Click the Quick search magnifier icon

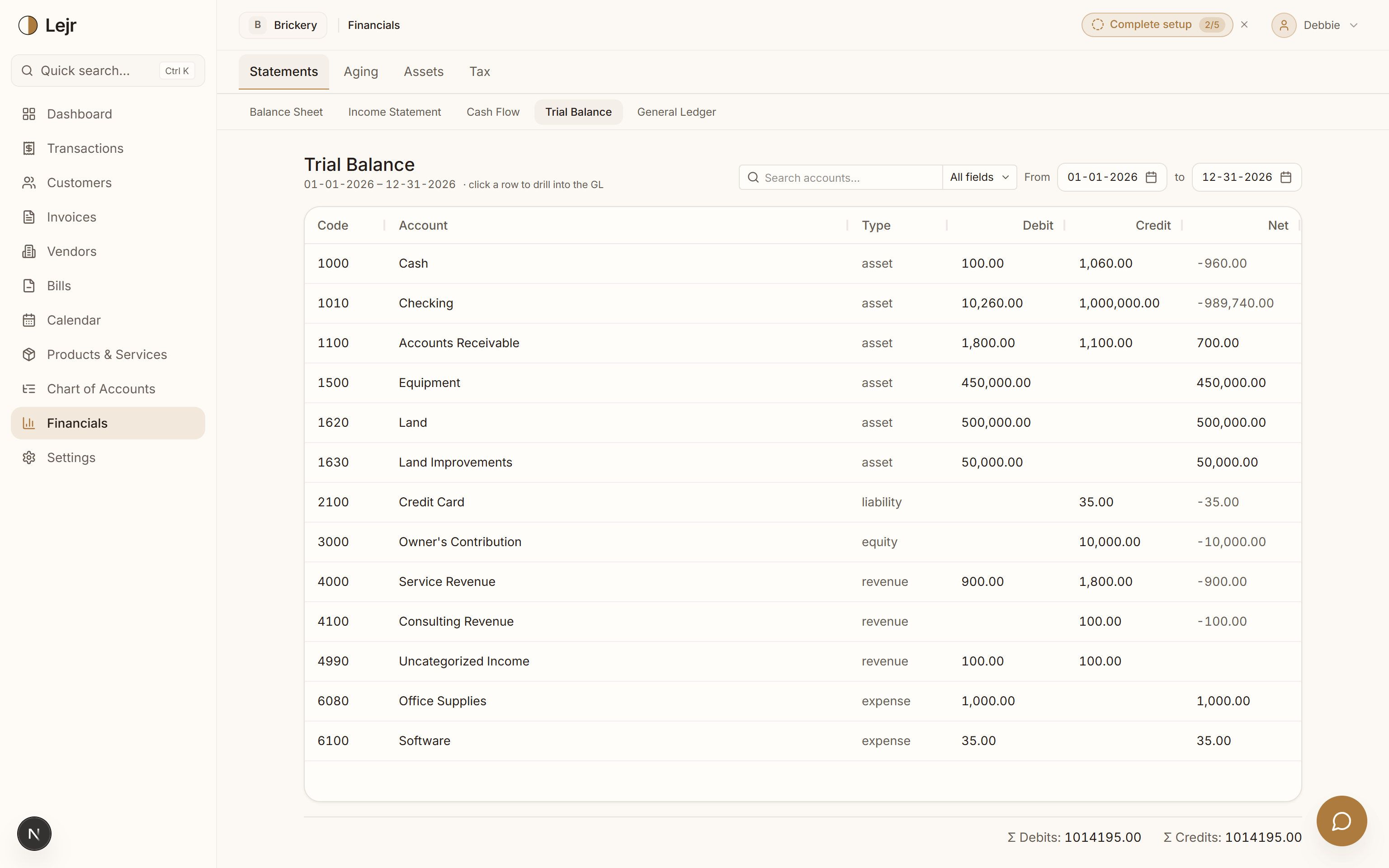pyautogui.click(x=27, y=71)
